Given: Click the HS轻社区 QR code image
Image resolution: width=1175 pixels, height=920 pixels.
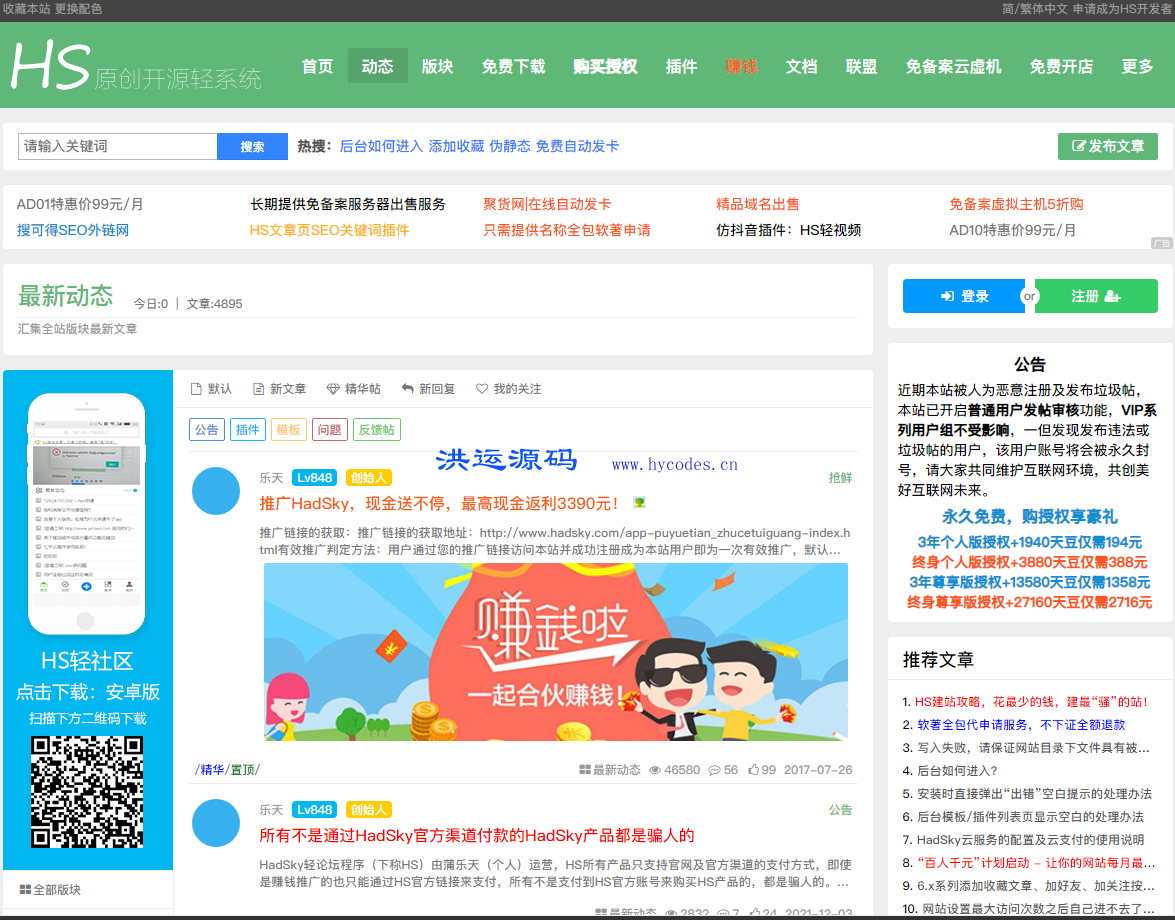Looking at the screenshot, I should tap(87, 792).
